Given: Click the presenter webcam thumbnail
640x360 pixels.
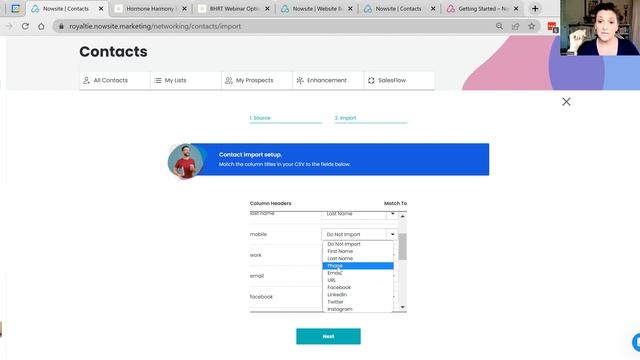Looking at the screenshot, I should pyautogui.click(x=600, y=28).
